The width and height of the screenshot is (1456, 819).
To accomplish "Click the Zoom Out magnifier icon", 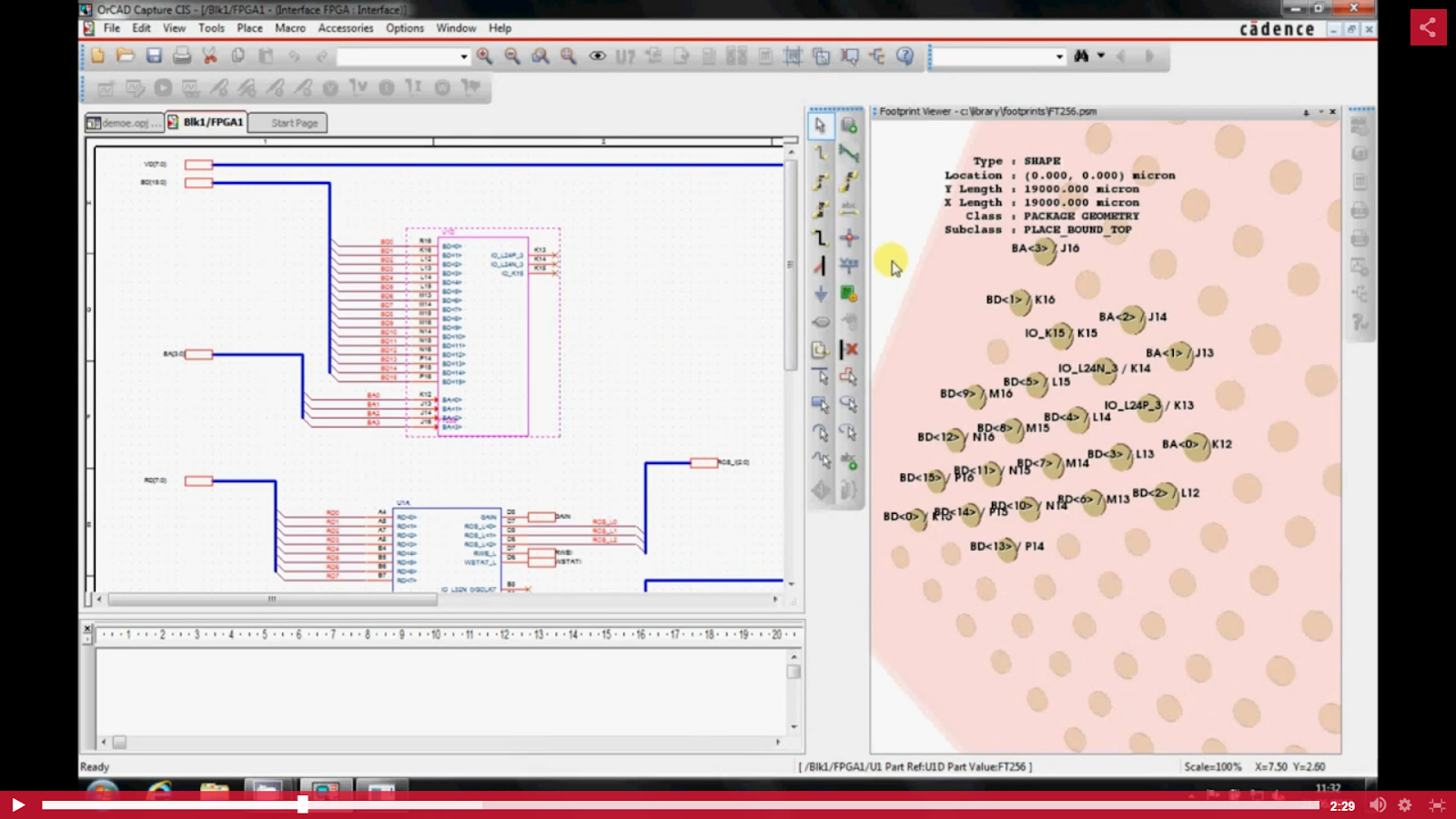I will [512, 56].
